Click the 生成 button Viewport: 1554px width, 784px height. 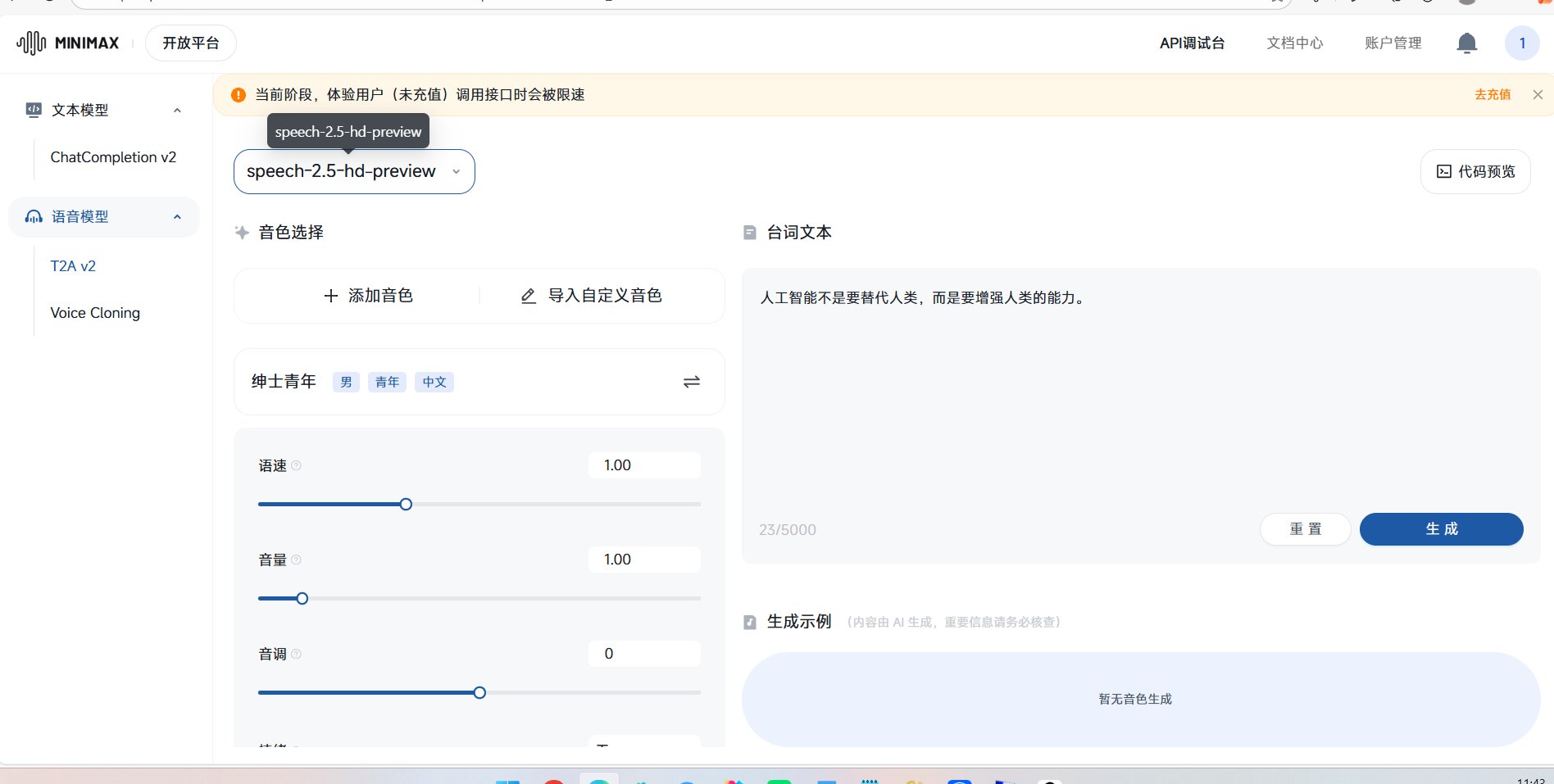(x=1441, y=529)
